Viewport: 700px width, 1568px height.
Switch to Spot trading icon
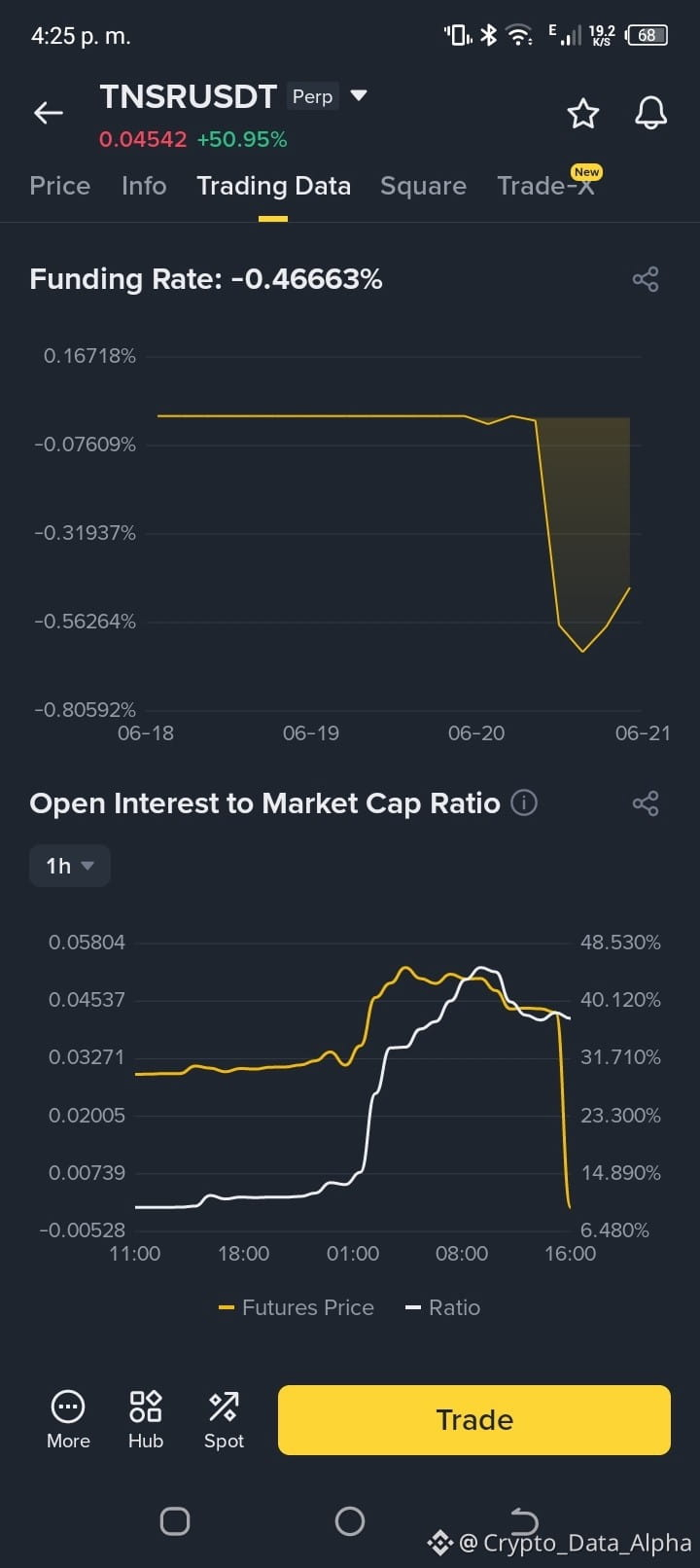pyautogui.click(x=224, y=1420)
